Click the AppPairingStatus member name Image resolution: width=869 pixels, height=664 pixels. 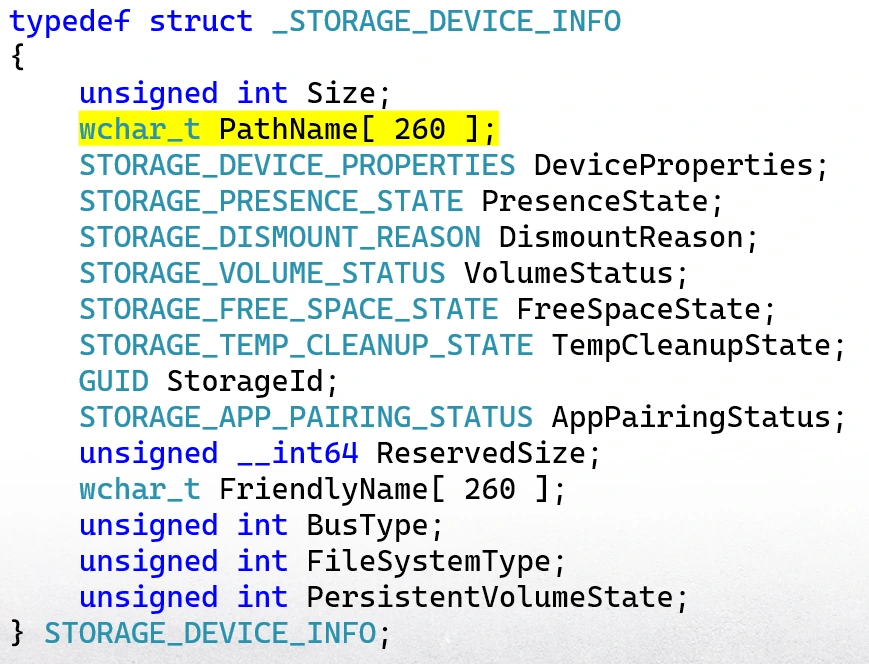point(691,417)
